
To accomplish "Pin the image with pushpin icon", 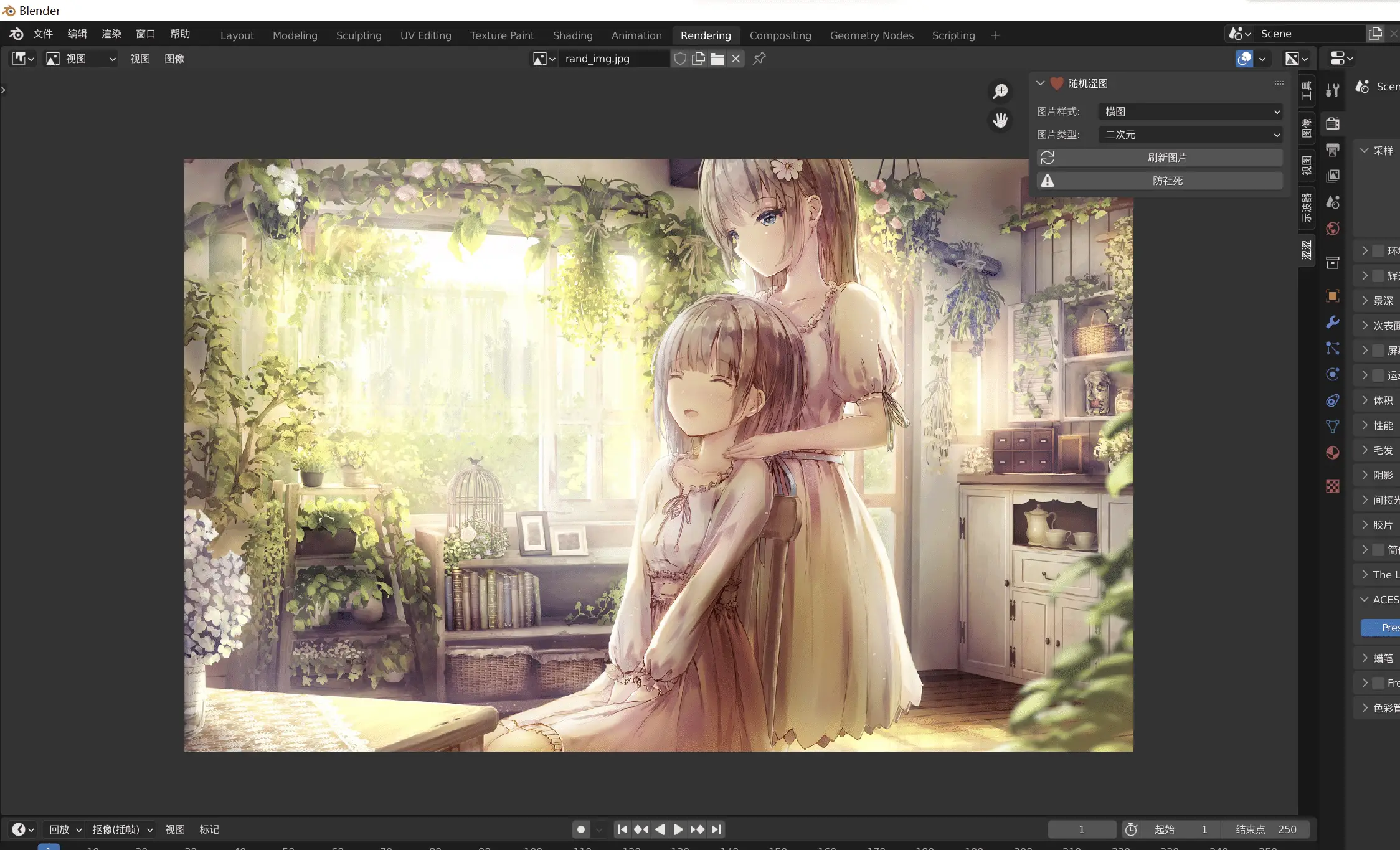I will (x=759, y=59).
